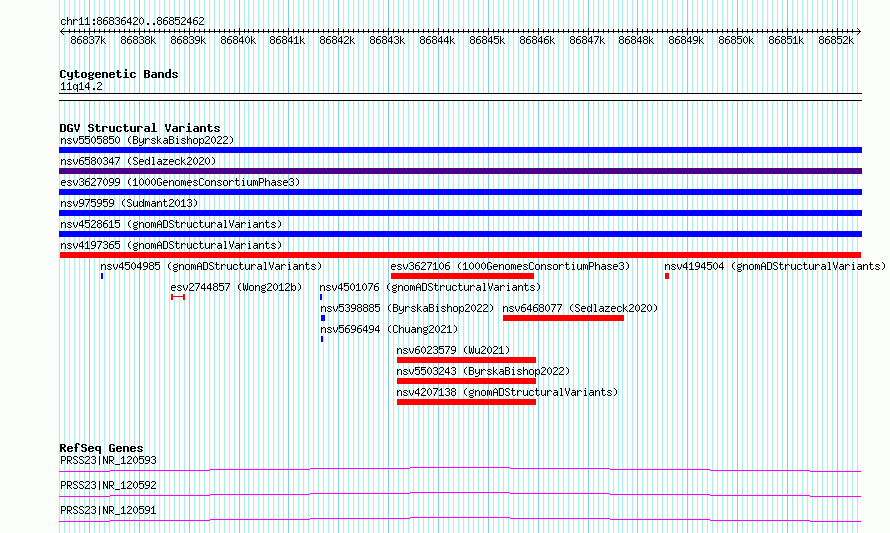Screen dimensions: 890x533
Task: Click the Cytogenetic Bands track title
Action: 119,74
